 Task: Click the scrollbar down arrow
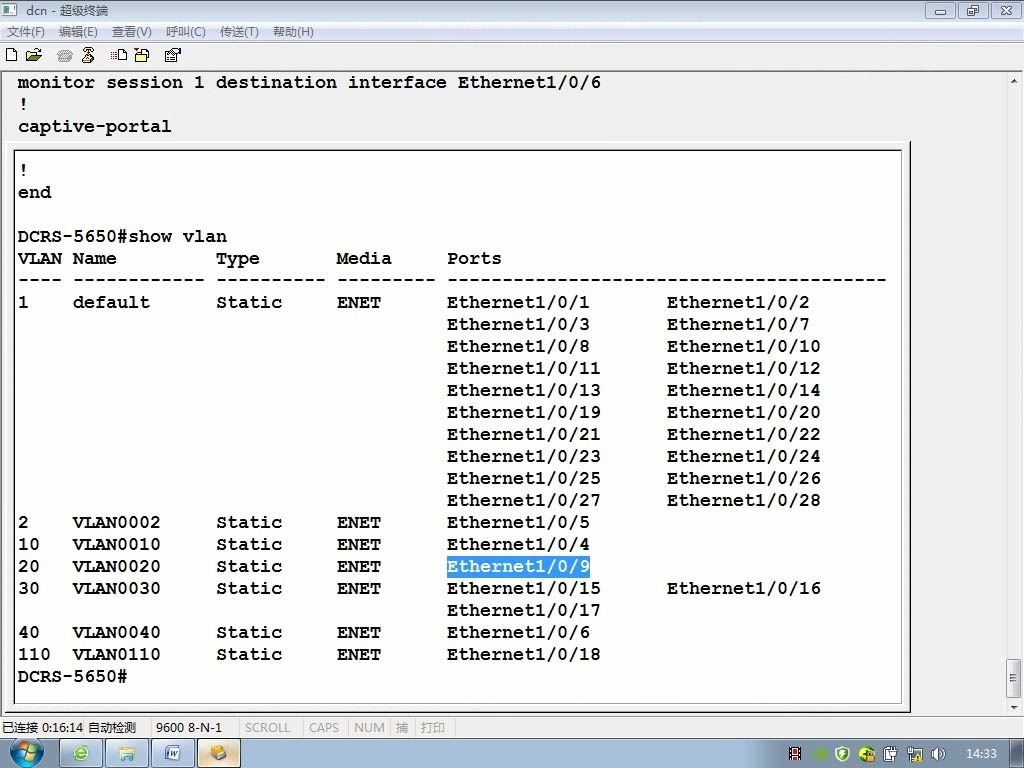1014,707
